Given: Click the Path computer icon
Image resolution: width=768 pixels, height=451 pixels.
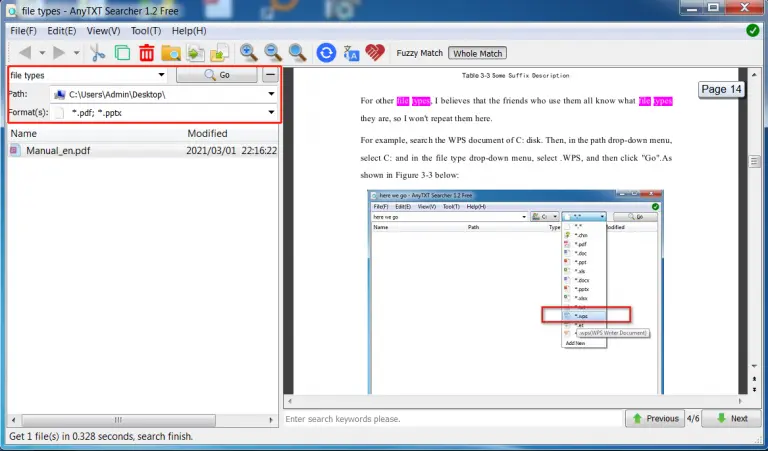Looking at the screenshot, I should [60, 95].
